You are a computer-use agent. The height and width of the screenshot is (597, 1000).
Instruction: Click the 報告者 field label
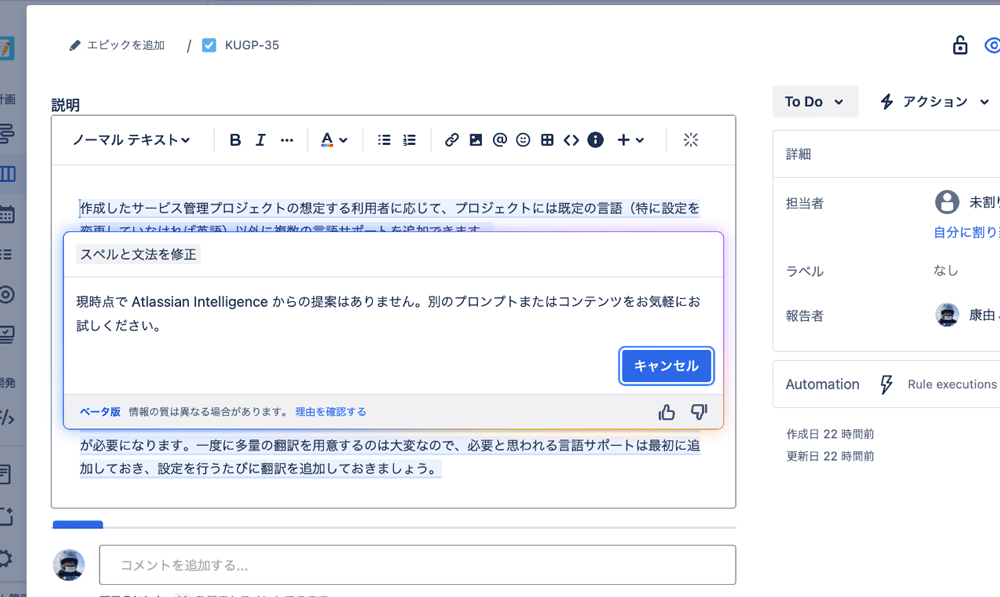coord(805,315)
